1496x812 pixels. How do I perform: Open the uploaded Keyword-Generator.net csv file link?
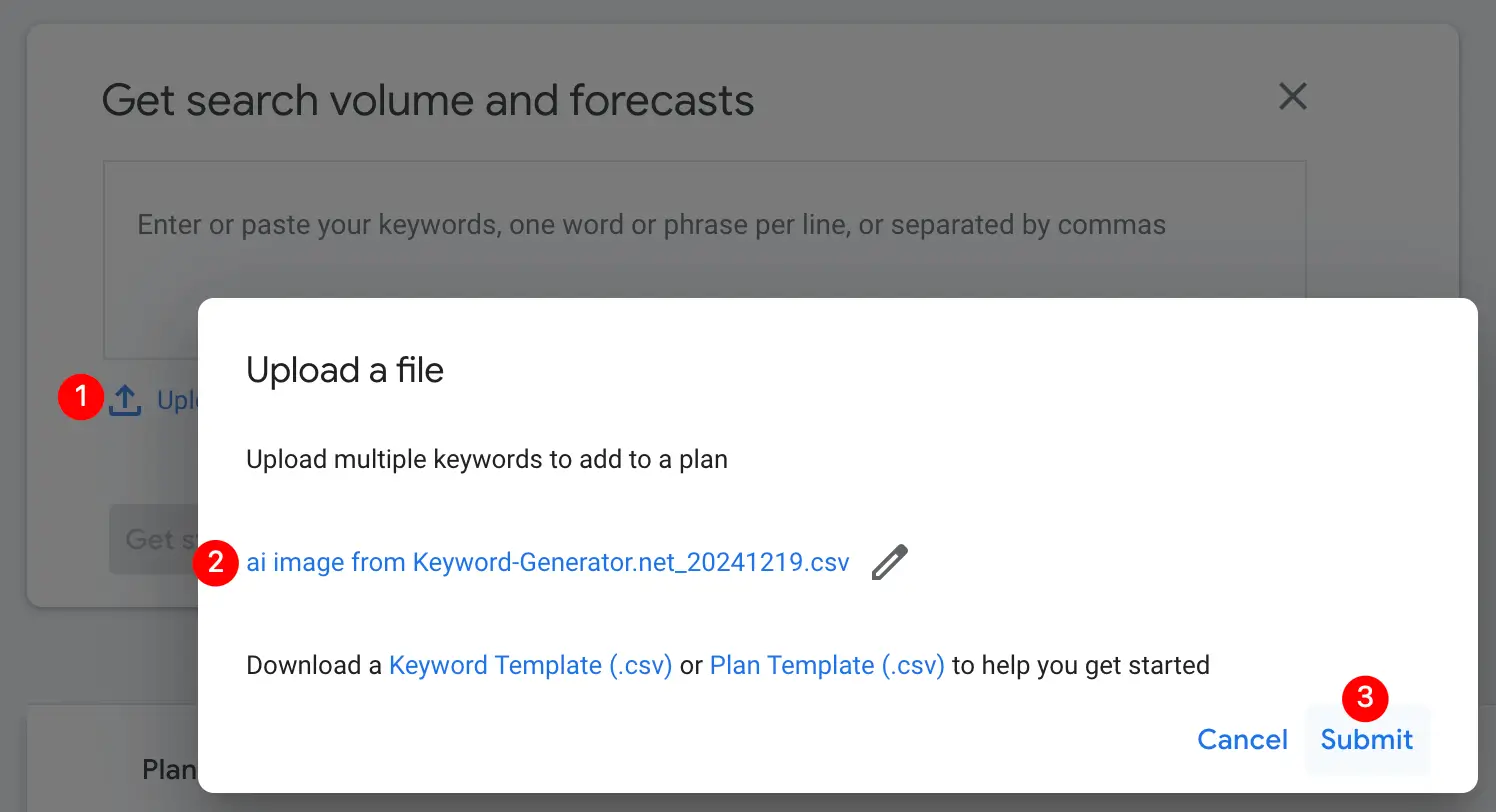pyautogui.click(x=548, y=563)
